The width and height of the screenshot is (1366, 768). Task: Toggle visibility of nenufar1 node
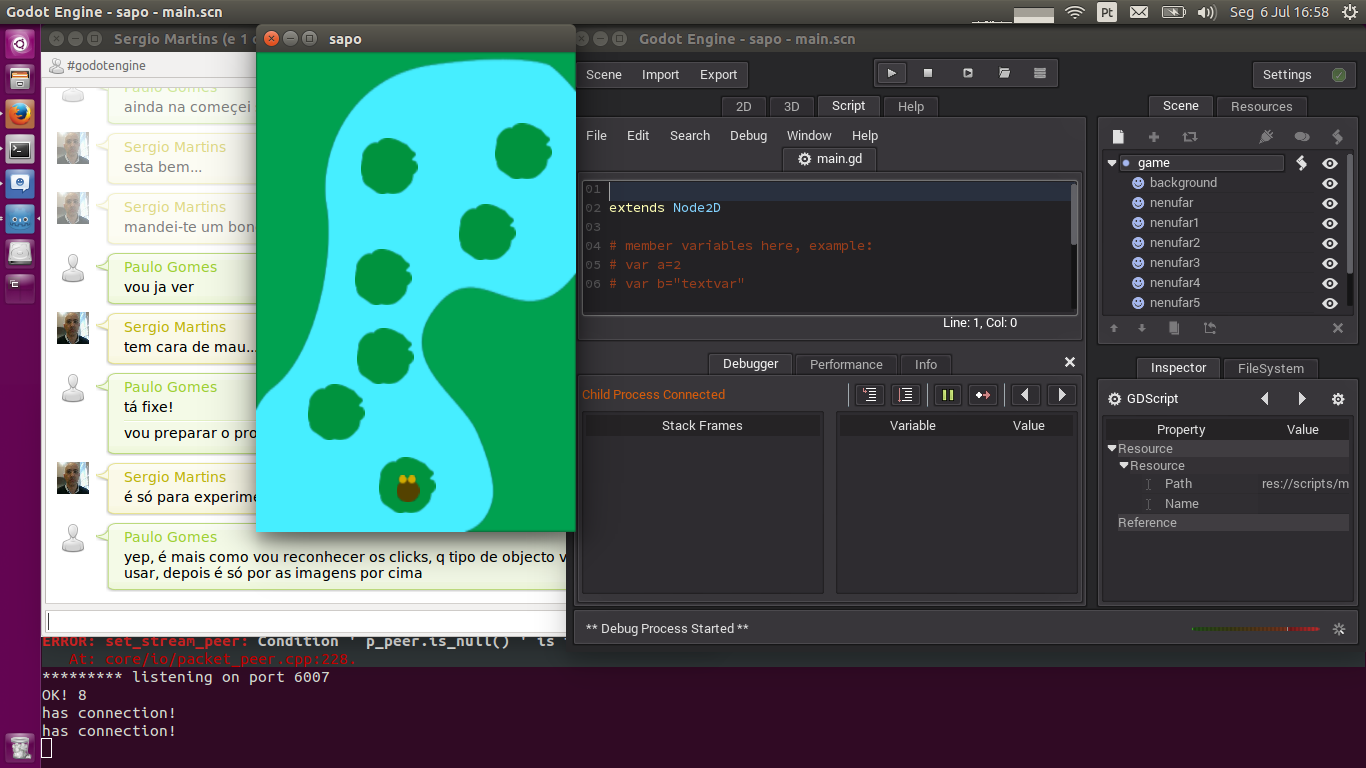click(1330, 223)
